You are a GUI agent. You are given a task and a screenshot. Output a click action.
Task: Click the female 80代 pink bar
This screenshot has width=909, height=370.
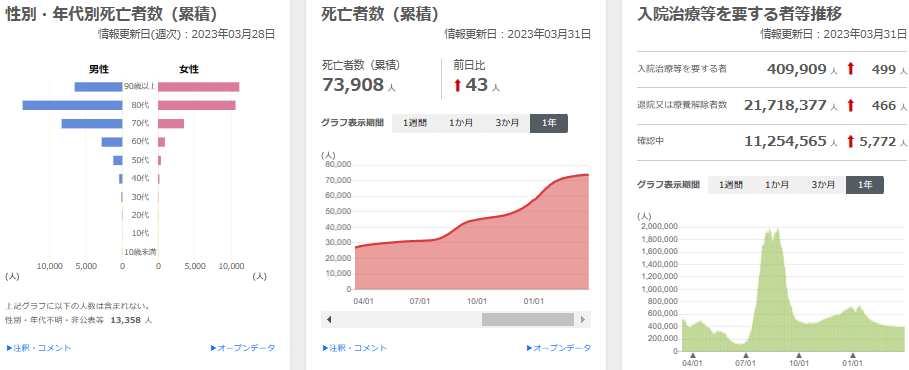(197, 105)
